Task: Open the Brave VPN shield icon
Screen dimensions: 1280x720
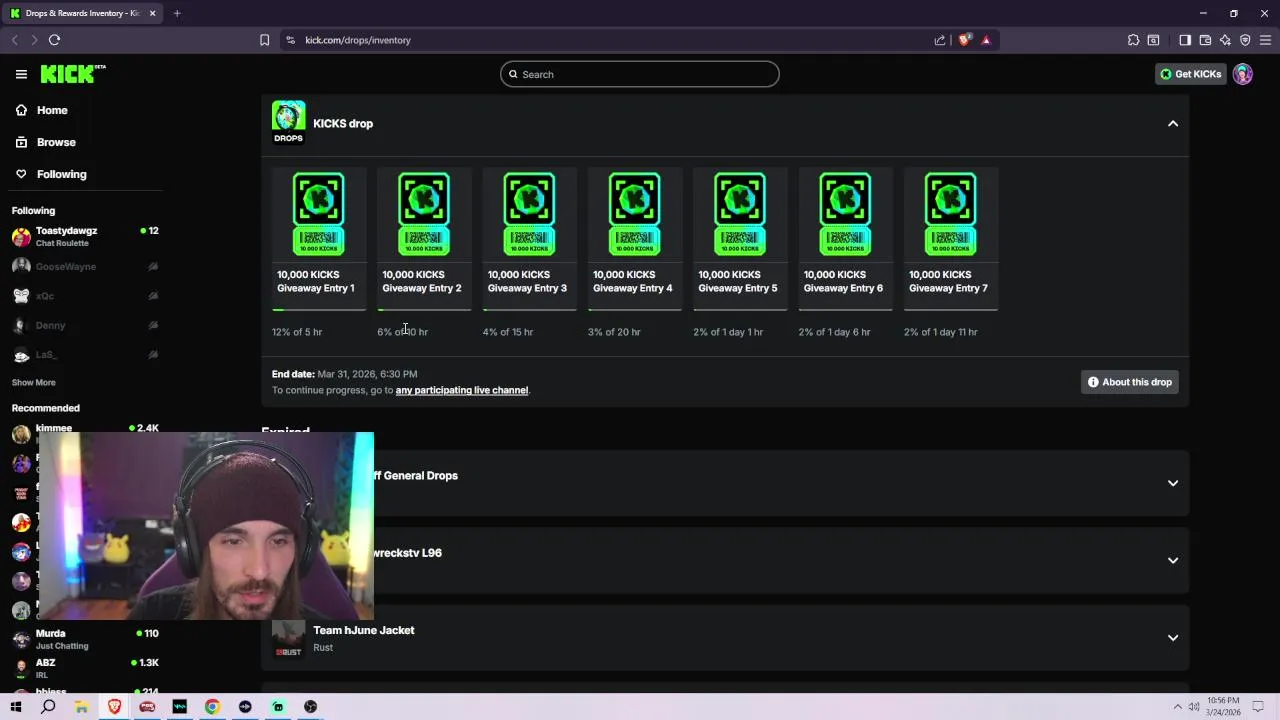Action: [1245, 40]
